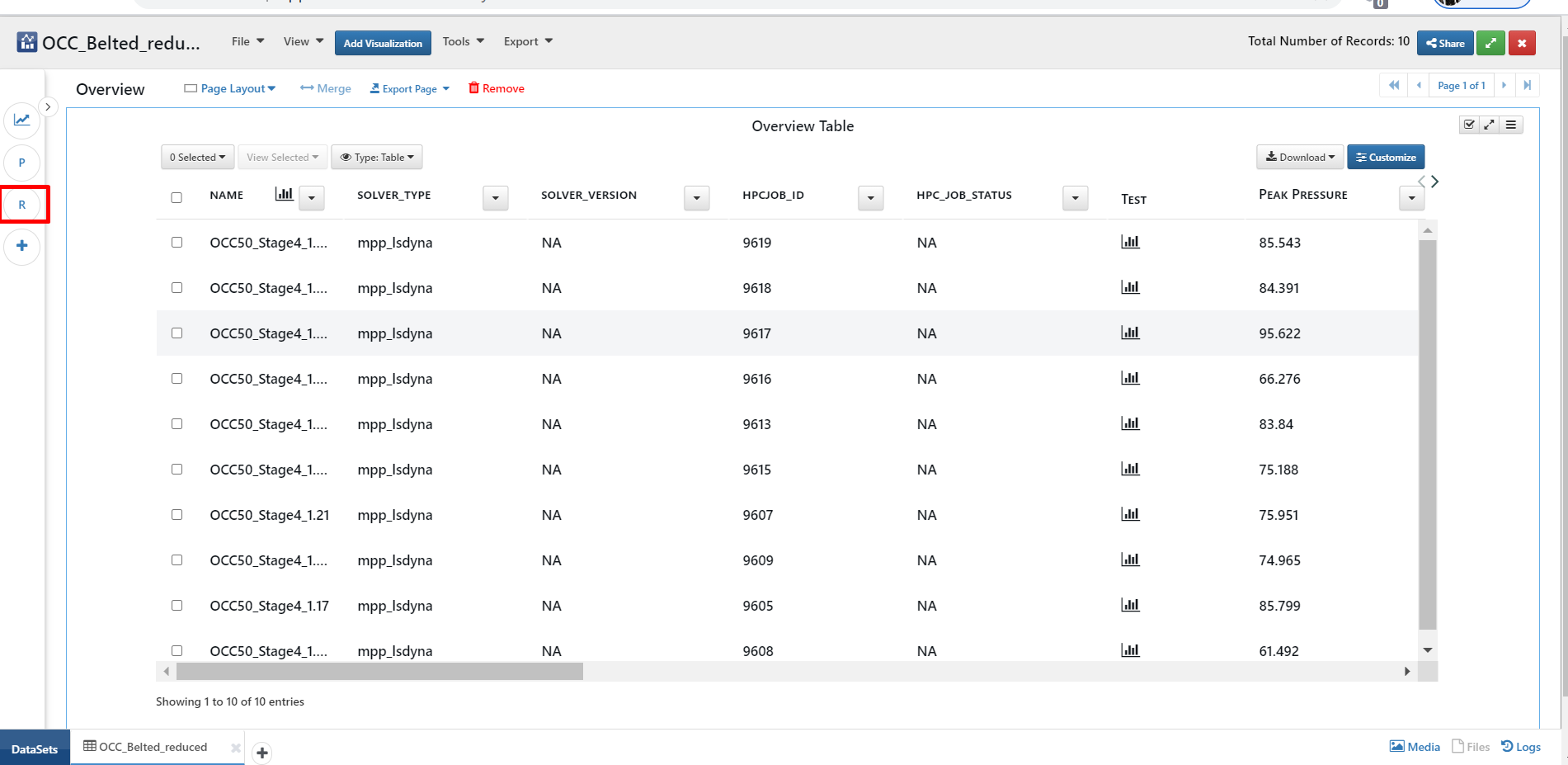Check the row with HPC job 9617

177,333
